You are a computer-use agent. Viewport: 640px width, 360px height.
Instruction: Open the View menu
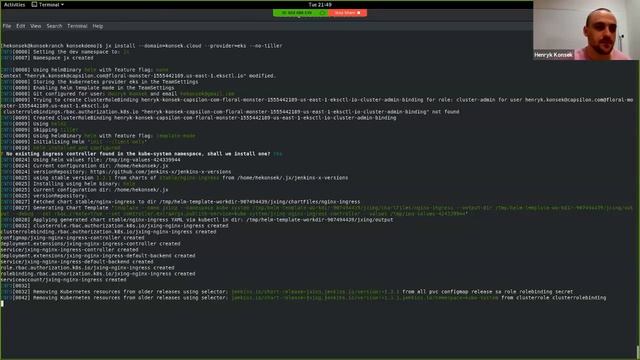[36, 26]
